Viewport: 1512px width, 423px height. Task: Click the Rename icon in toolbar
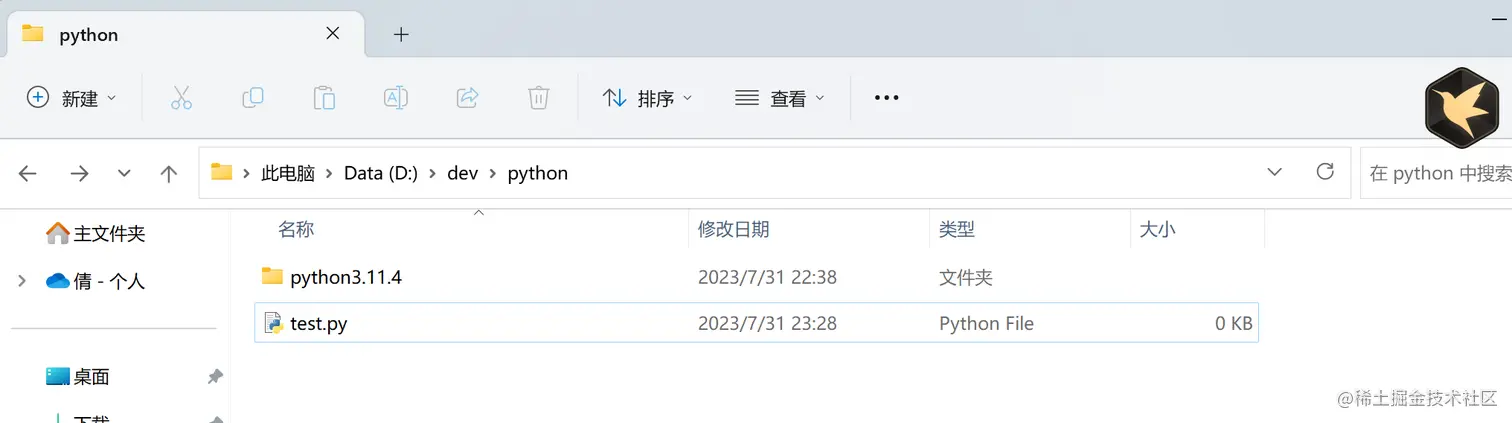(x=396, y=98)
